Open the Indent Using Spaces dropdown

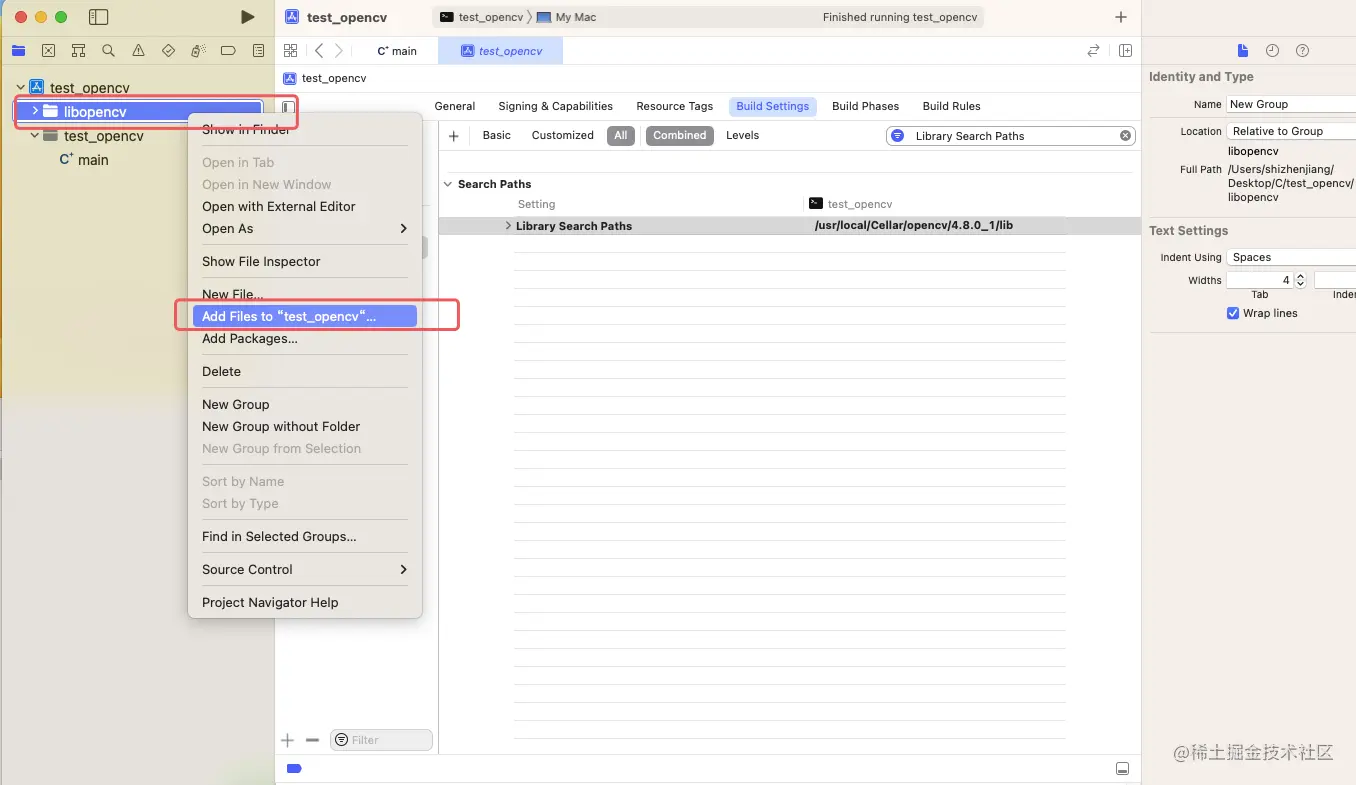[1291, 257]
